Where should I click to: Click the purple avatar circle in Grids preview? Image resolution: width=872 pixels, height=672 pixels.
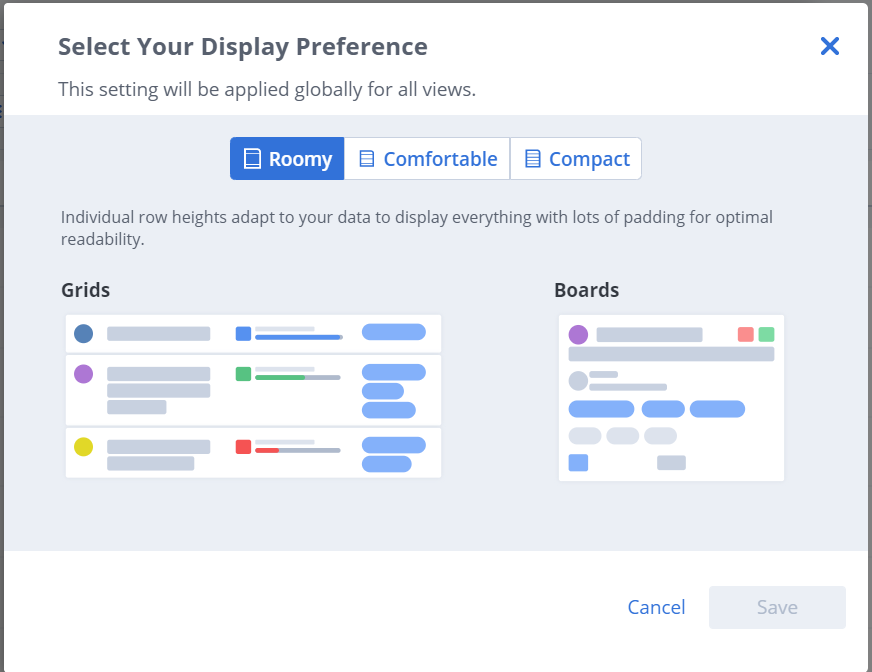pyautogui.click(x=84, y=374)
